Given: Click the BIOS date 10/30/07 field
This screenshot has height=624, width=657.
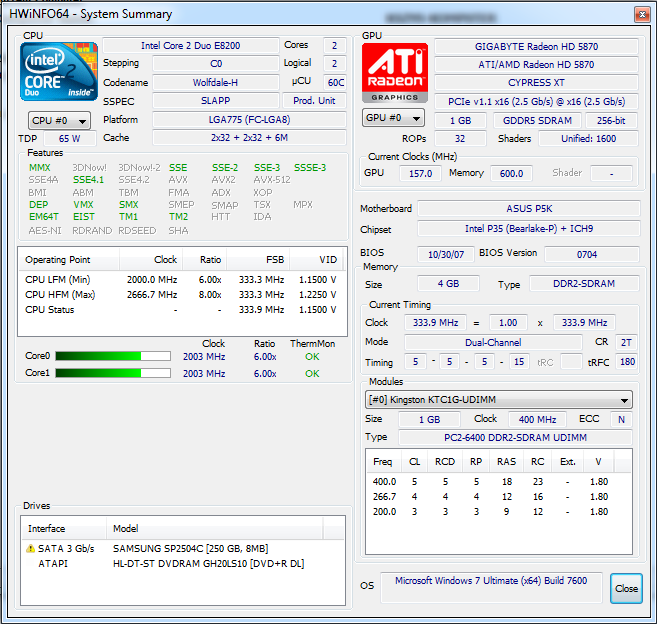Looking at the screenshot, I should (x=446, y=255).
